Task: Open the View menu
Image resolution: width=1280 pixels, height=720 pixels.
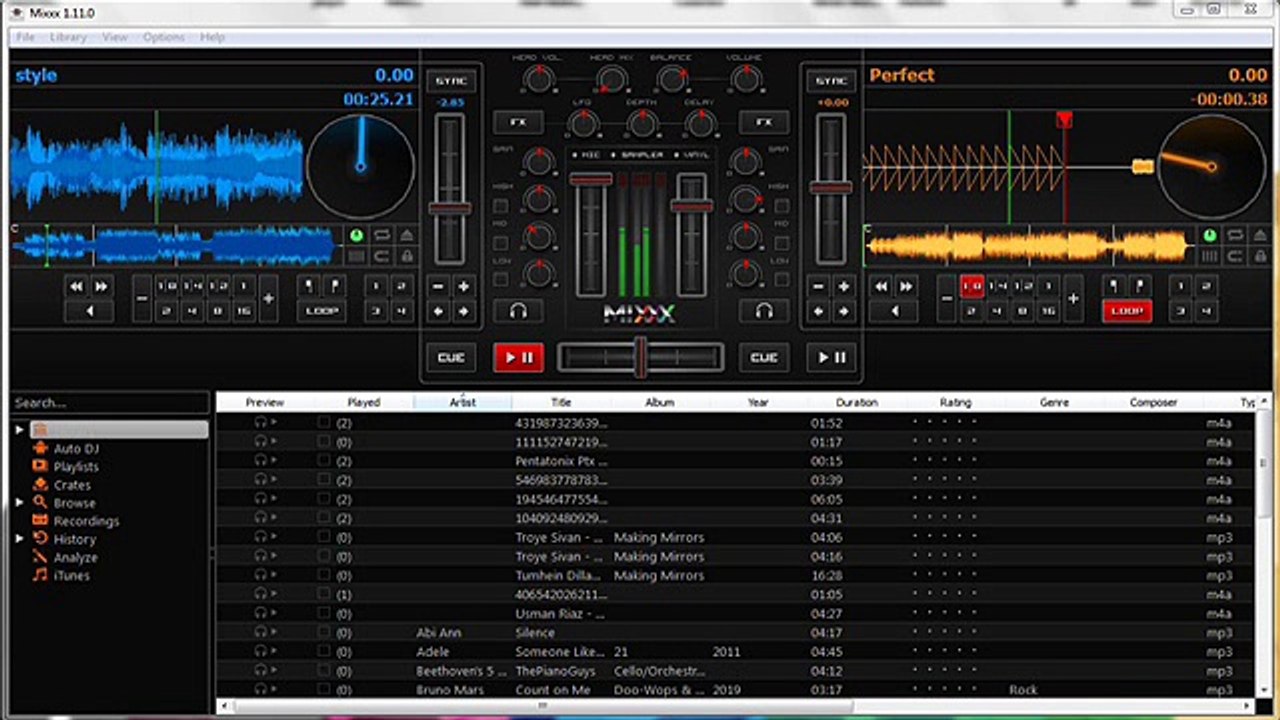Action: click(x=115, y=37)
